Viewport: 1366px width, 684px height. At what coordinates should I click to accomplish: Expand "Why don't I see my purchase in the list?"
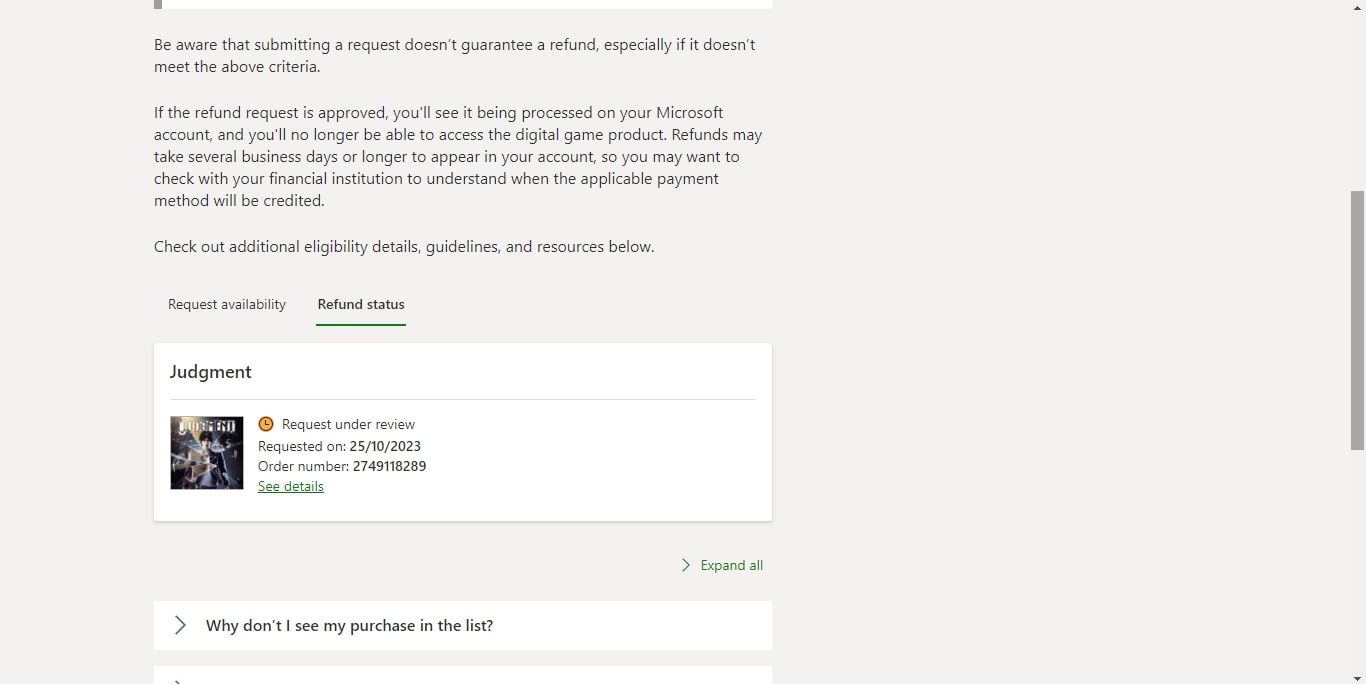pyautogui.click(x=349, y=625)
